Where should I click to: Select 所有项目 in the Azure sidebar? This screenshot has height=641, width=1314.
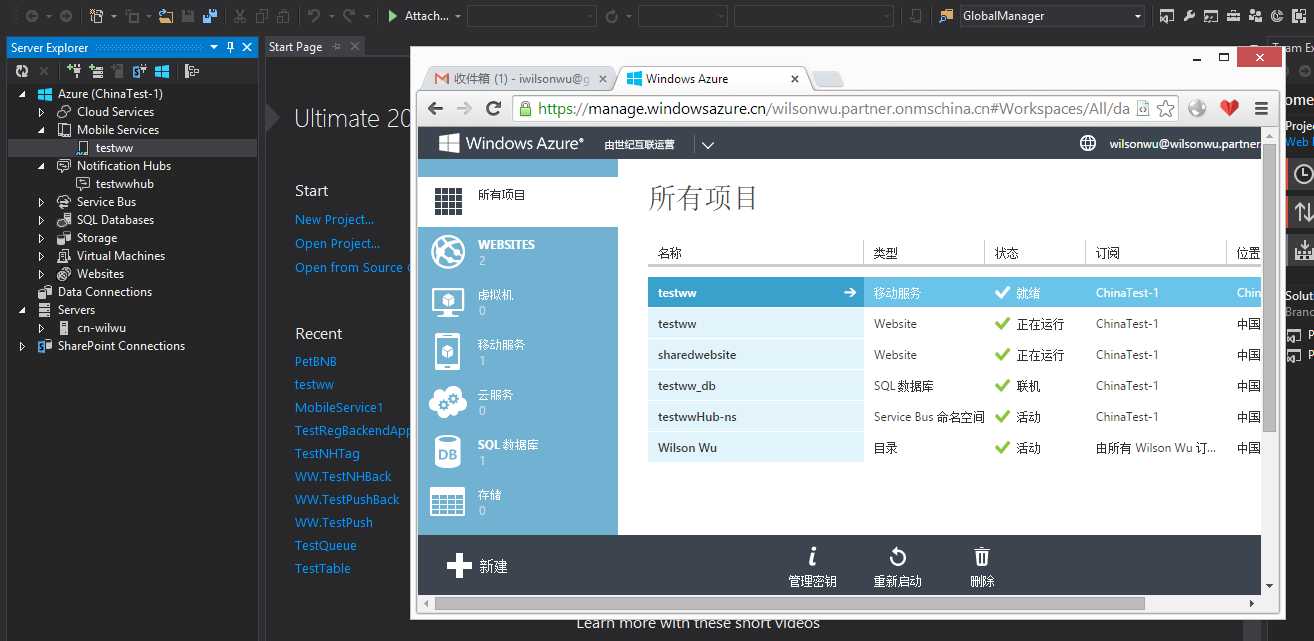pyautogui.click(x=517, y=201)
